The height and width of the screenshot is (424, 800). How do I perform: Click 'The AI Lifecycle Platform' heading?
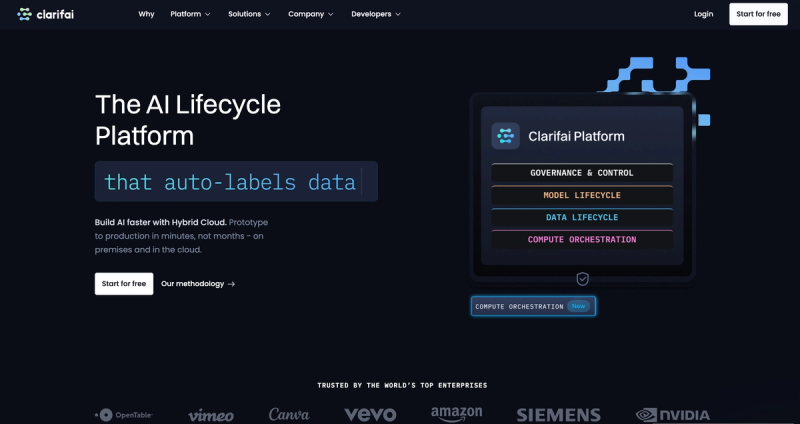[x=188, y=120]
